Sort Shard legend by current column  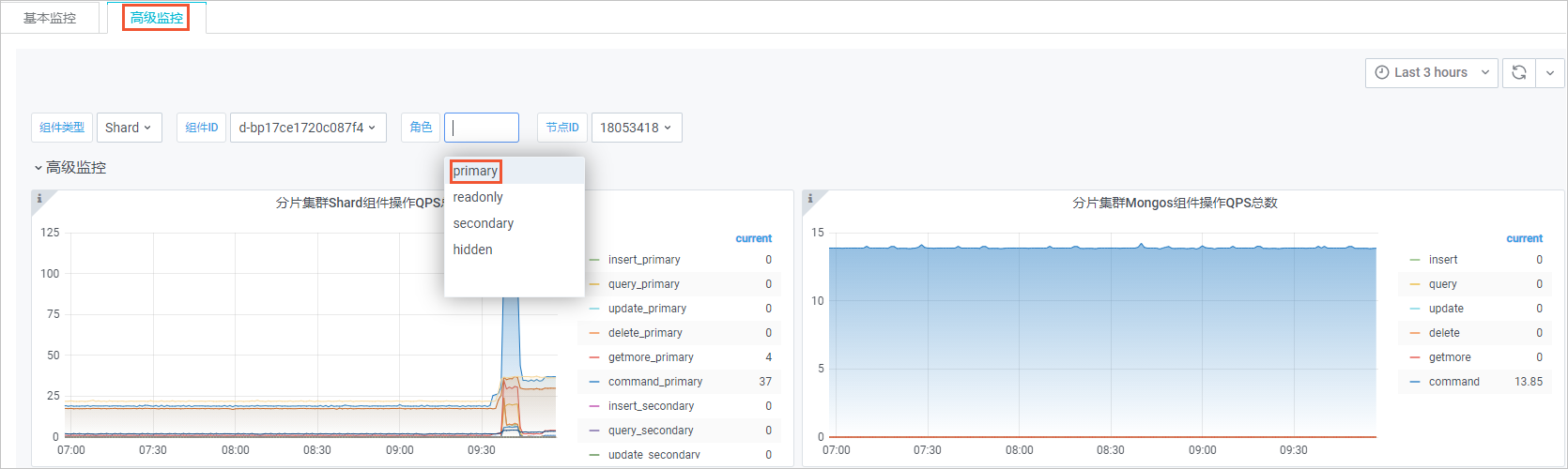pos(753,238)
